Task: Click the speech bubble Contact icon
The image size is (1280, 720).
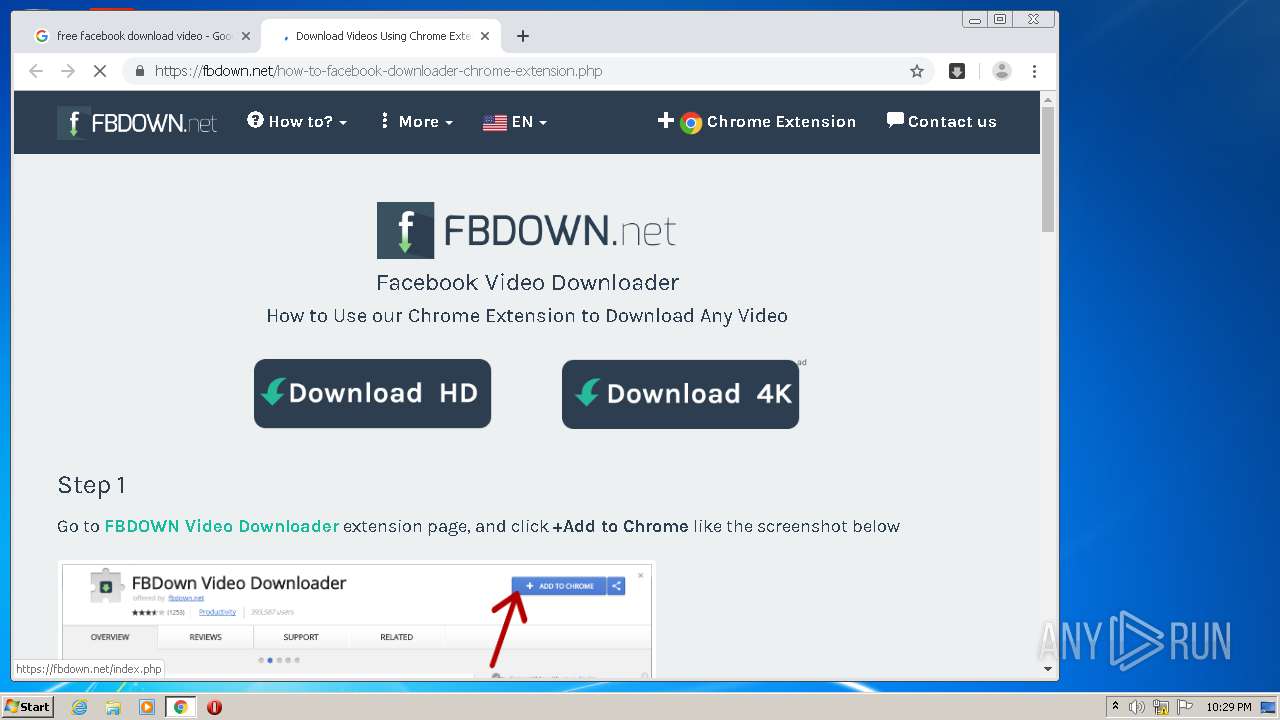Action: [x=895, y=120]
